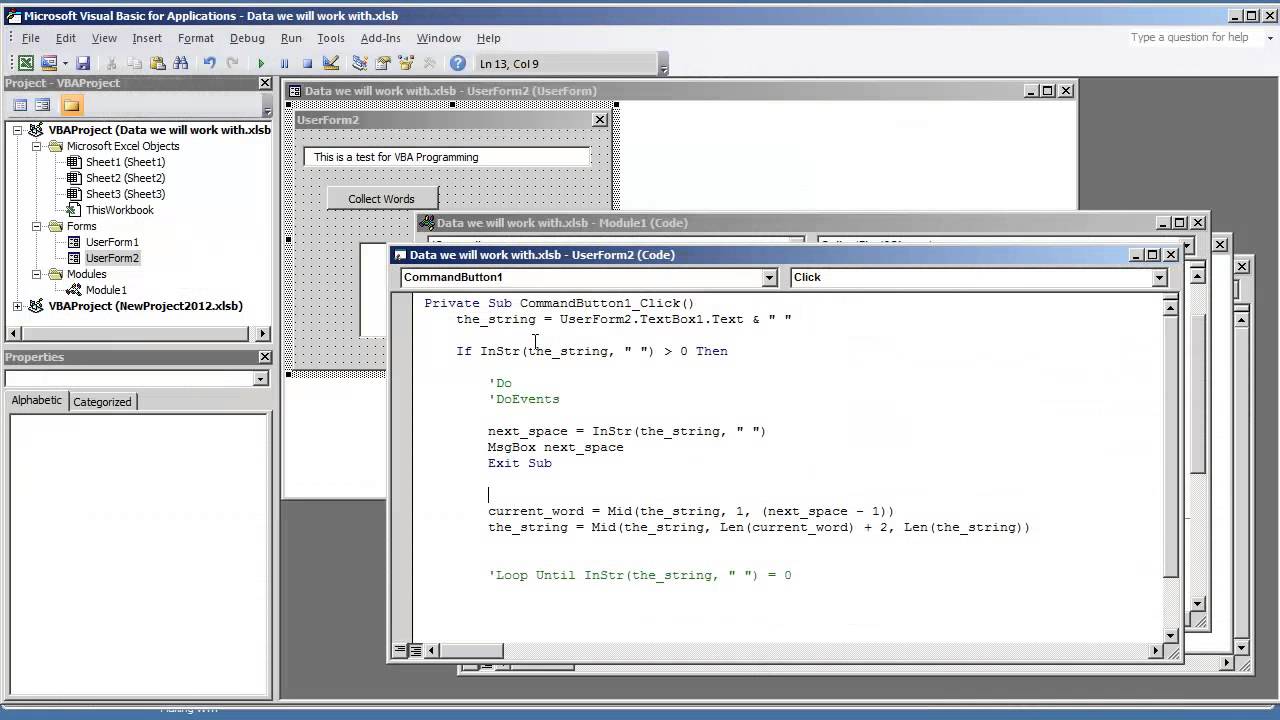Select Sheet3 (Sheet3) in project tree

pos(125,194)
